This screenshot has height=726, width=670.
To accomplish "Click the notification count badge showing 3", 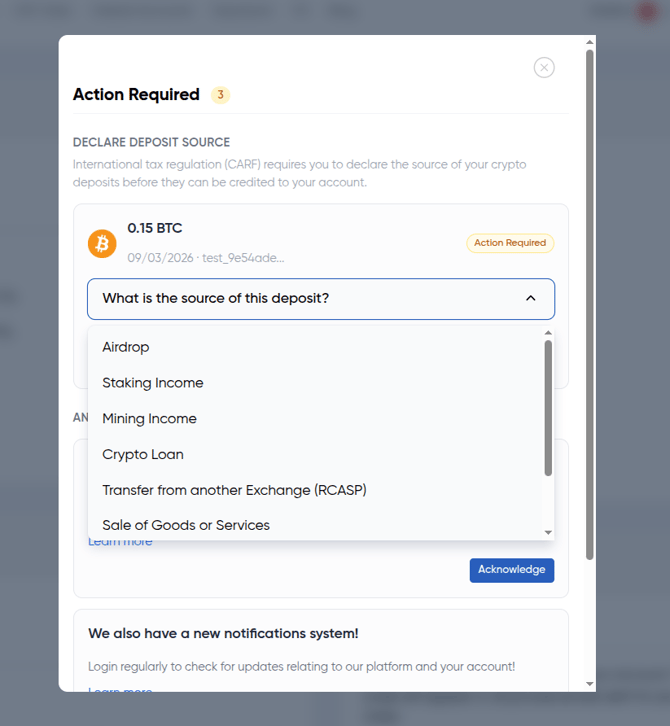I will point(220,95).
